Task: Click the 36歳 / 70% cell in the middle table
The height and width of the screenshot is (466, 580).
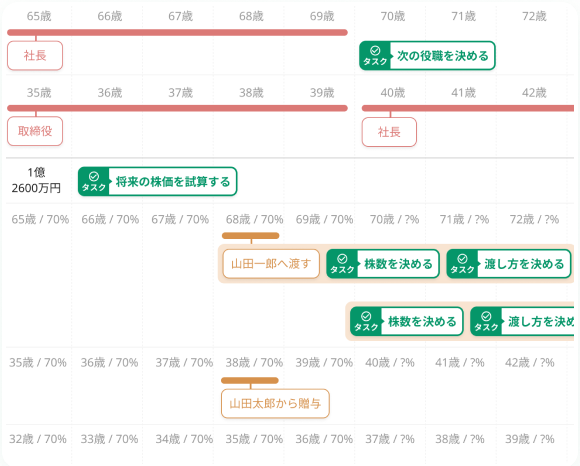Action: click(109, 362)
